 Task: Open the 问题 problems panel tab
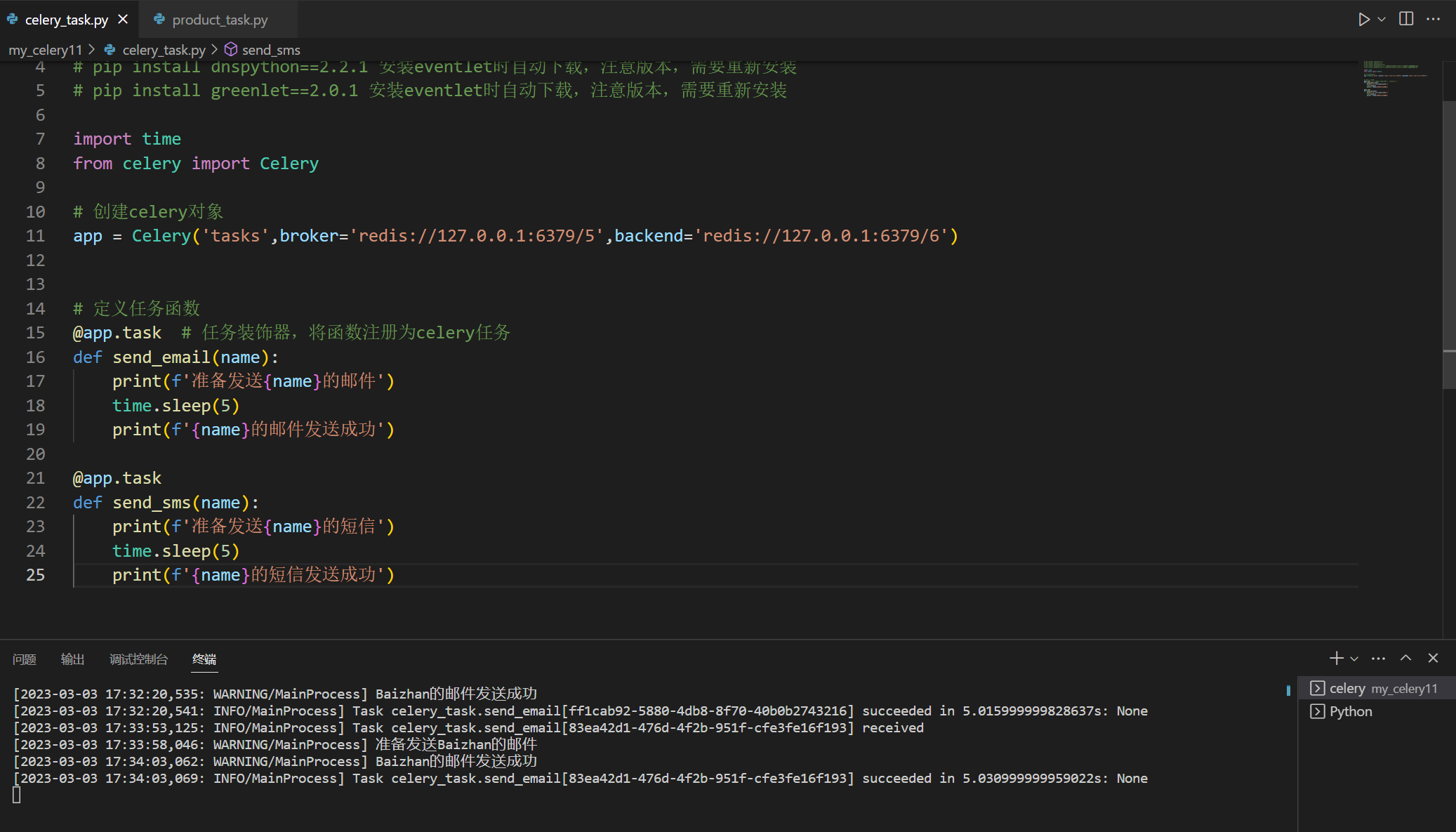coord(25,659)
